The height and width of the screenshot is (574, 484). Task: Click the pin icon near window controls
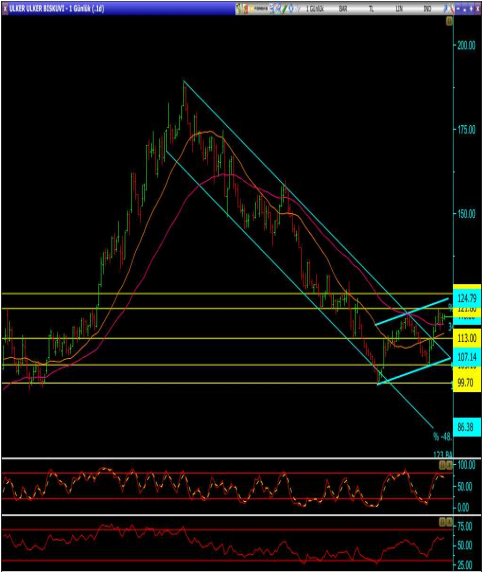(x=446, y=8)
